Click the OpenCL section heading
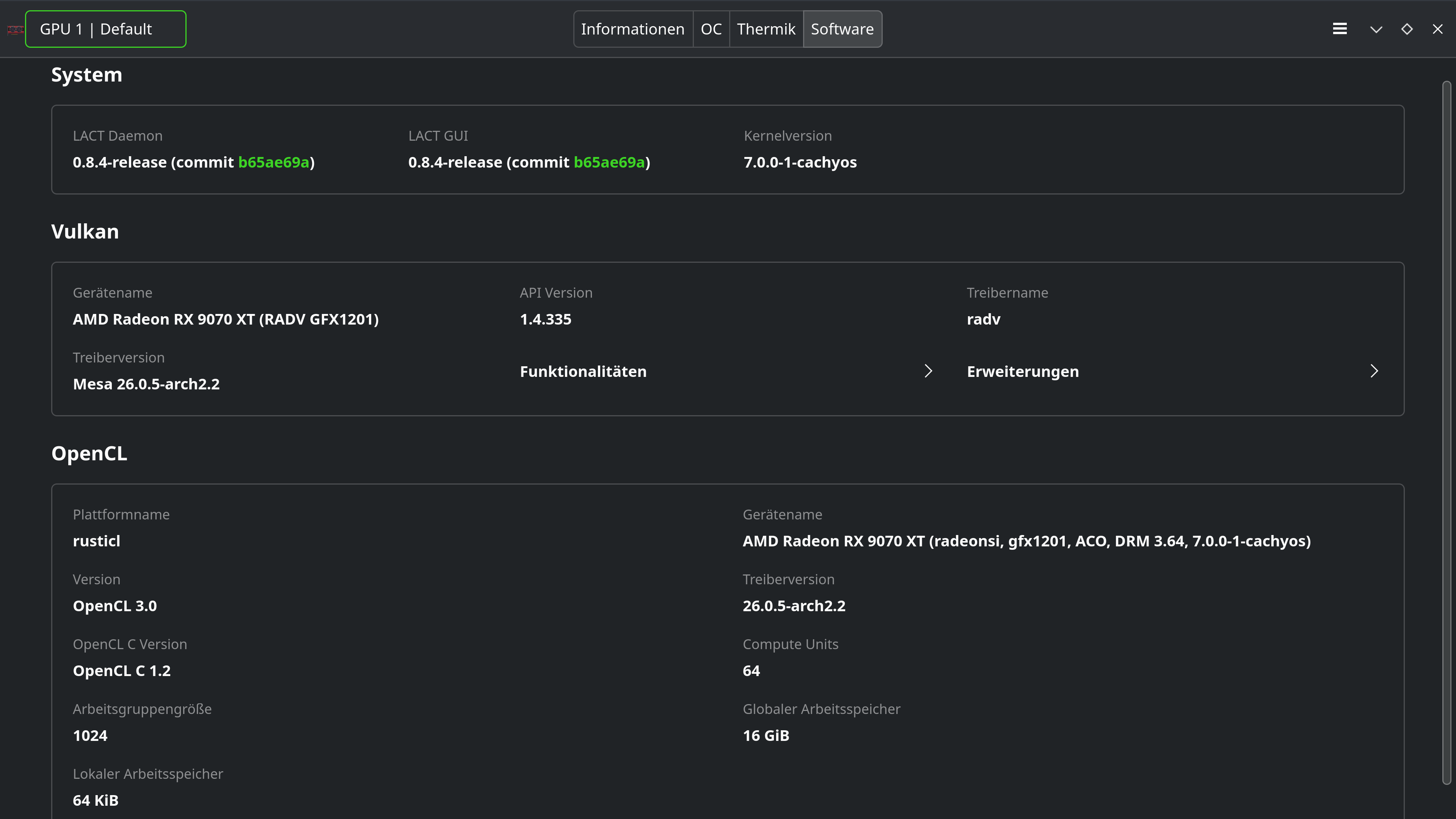 (89, 454)
